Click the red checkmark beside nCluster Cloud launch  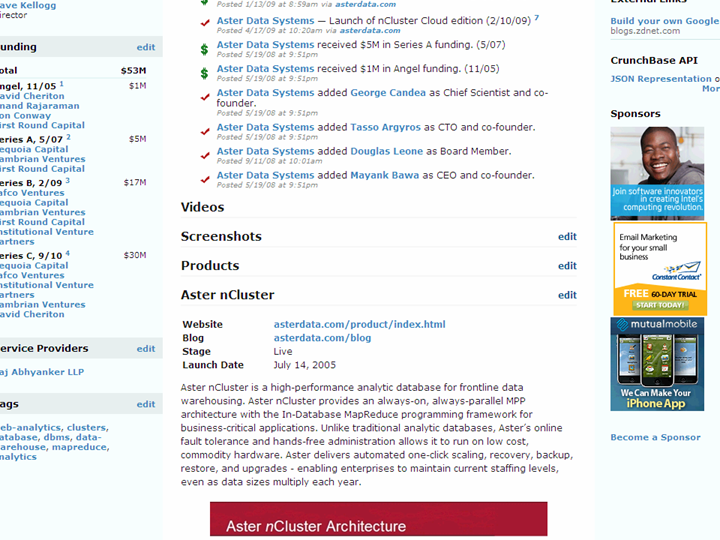tap(205, 23)
